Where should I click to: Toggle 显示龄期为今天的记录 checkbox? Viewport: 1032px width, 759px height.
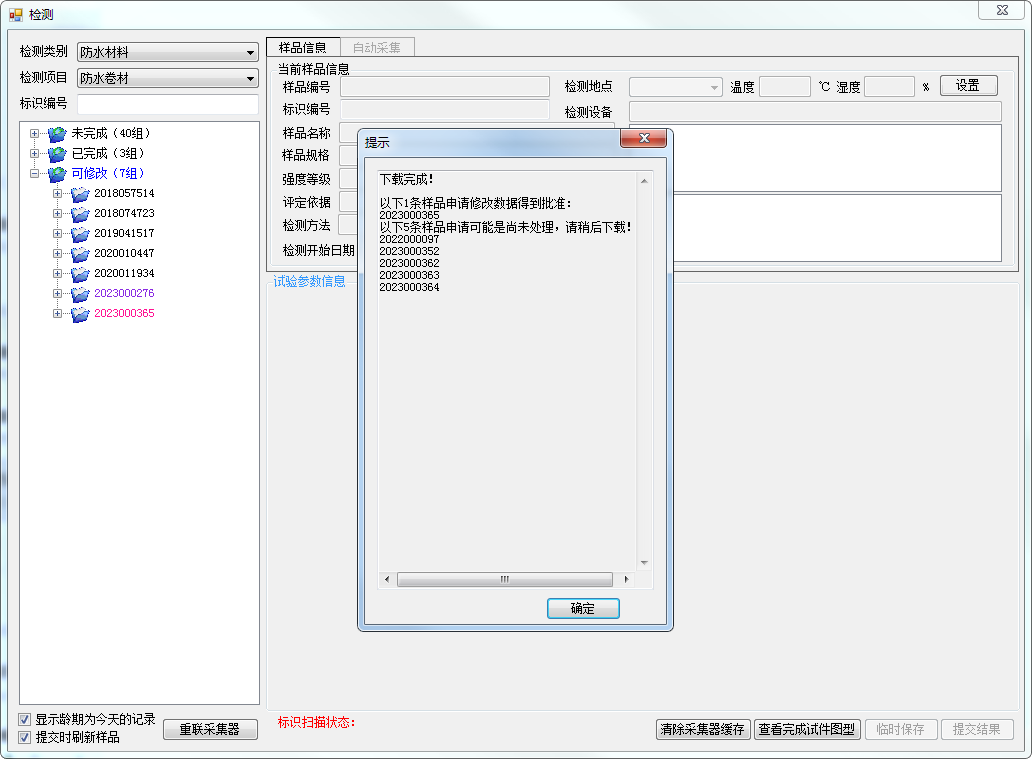[x=25, y=719]
